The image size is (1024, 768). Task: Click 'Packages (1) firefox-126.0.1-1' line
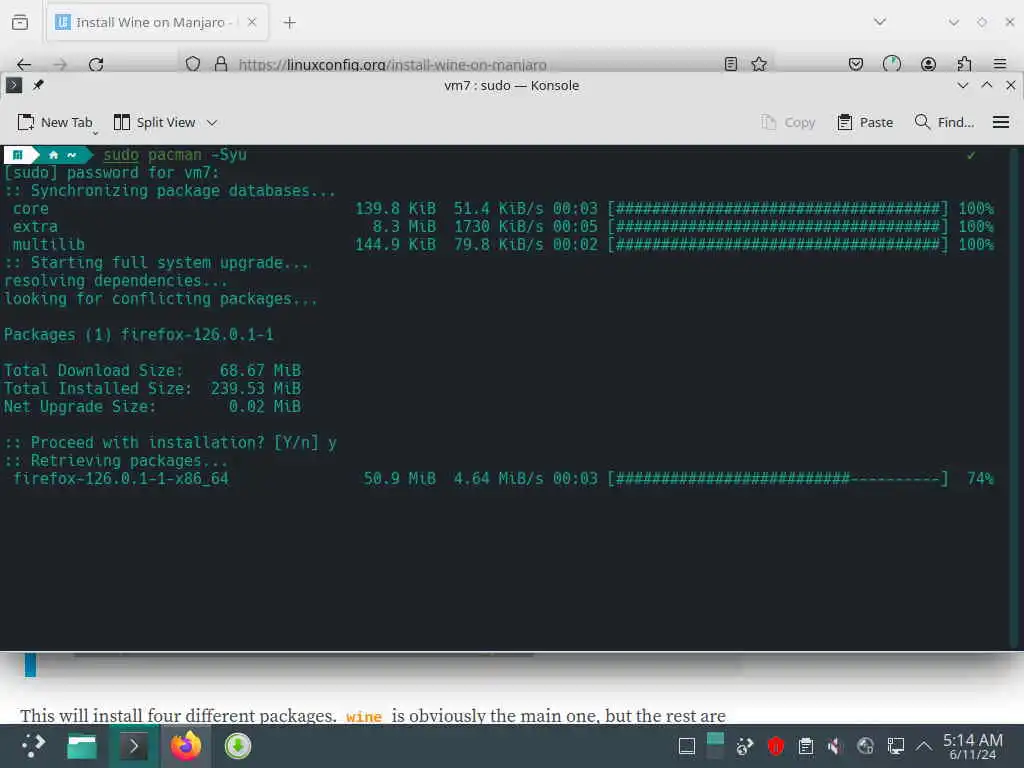point(138,335)
